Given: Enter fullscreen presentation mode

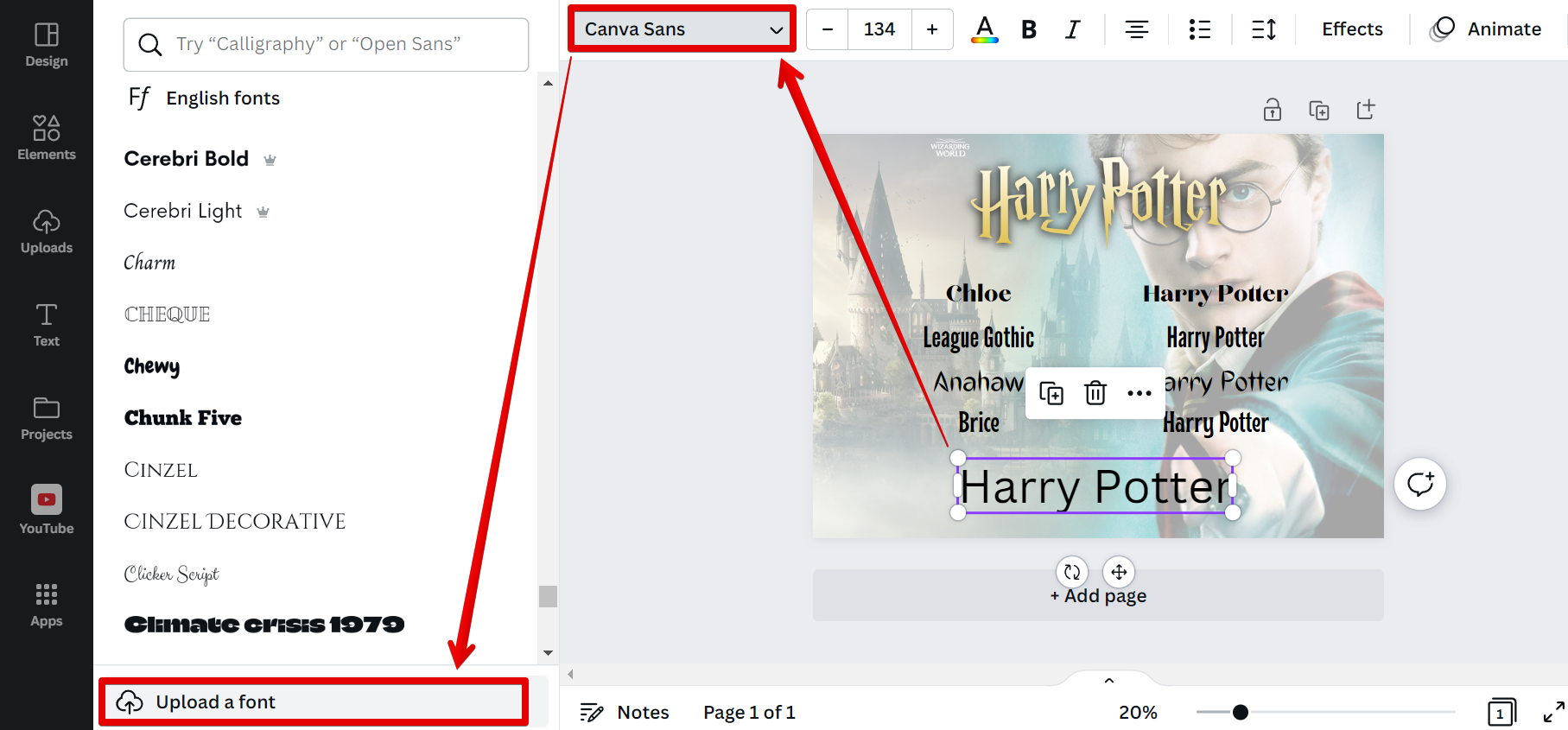Looking at the screenshot, I should (x=1553, y=712).
